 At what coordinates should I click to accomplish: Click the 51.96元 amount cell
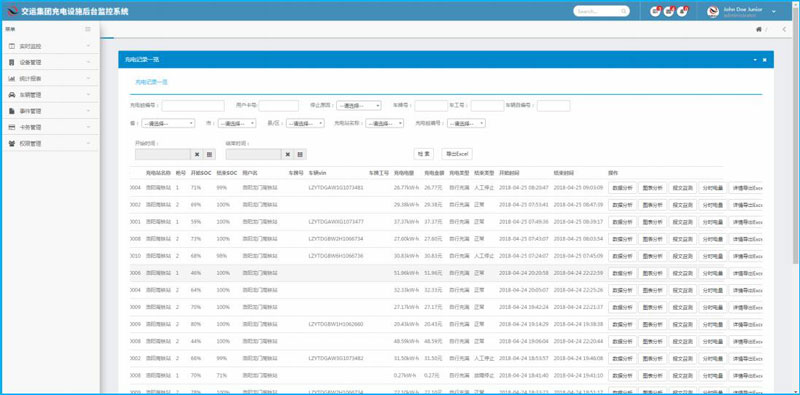433,273
